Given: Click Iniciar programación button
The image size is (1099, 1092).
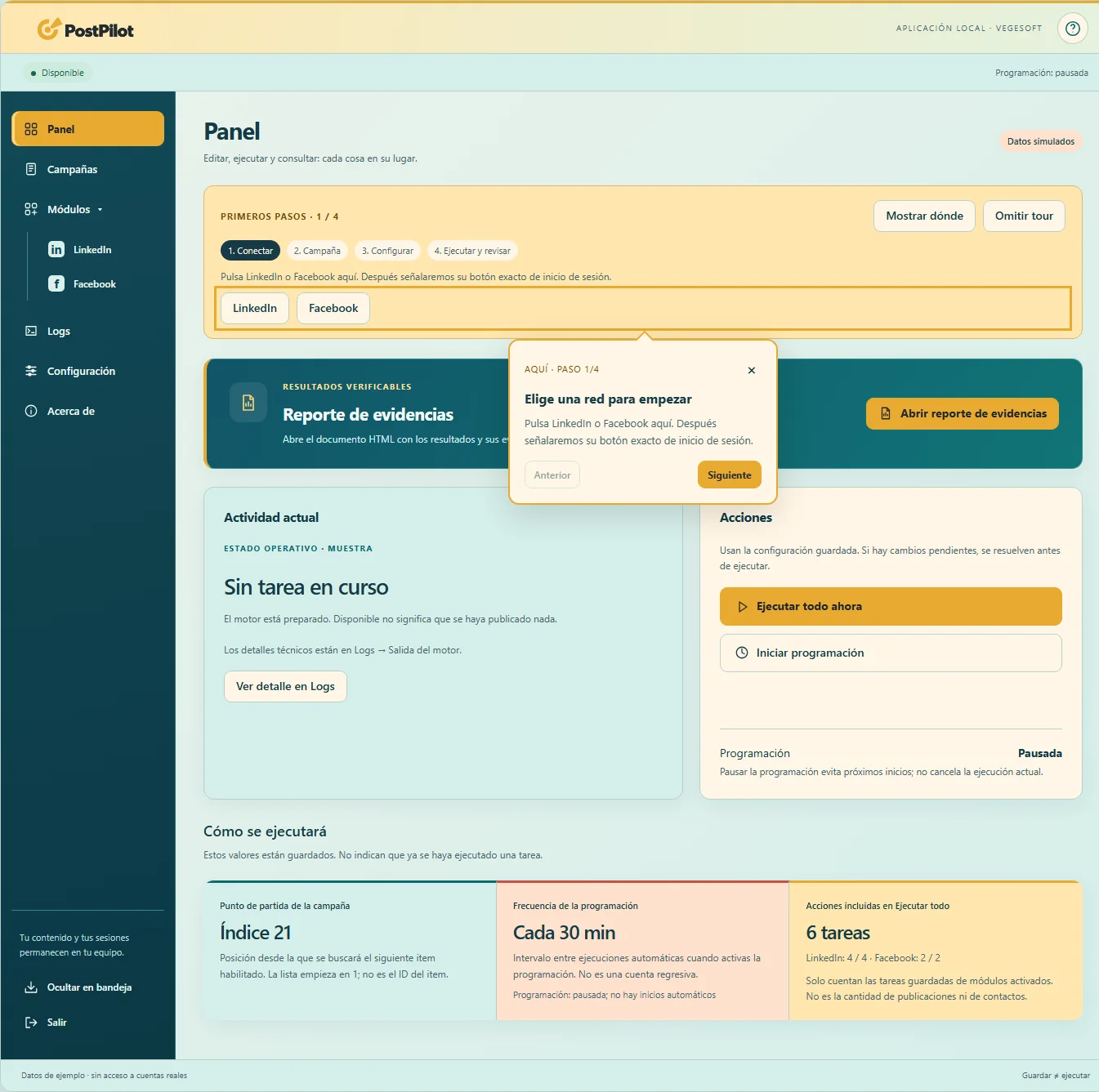Looking at the screenshot, I should click(x=891, y=653).
